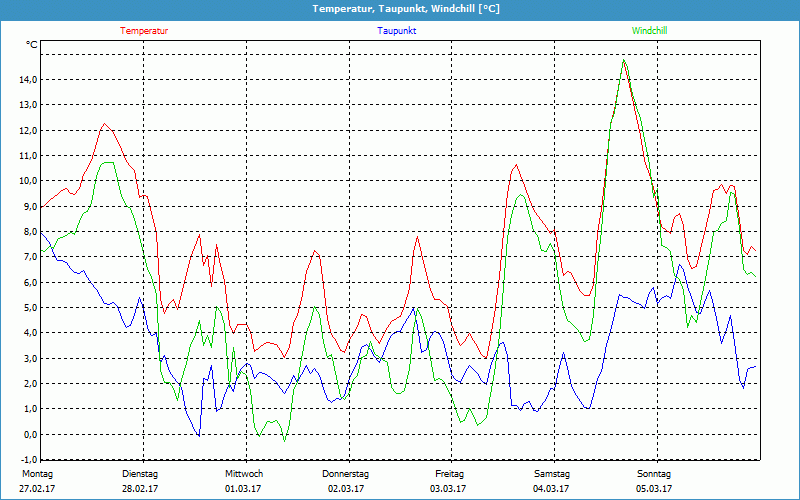The width and height of the screenshot is (800, 500).
Task: Click the °C unit label
Action: tap(32, 45)
